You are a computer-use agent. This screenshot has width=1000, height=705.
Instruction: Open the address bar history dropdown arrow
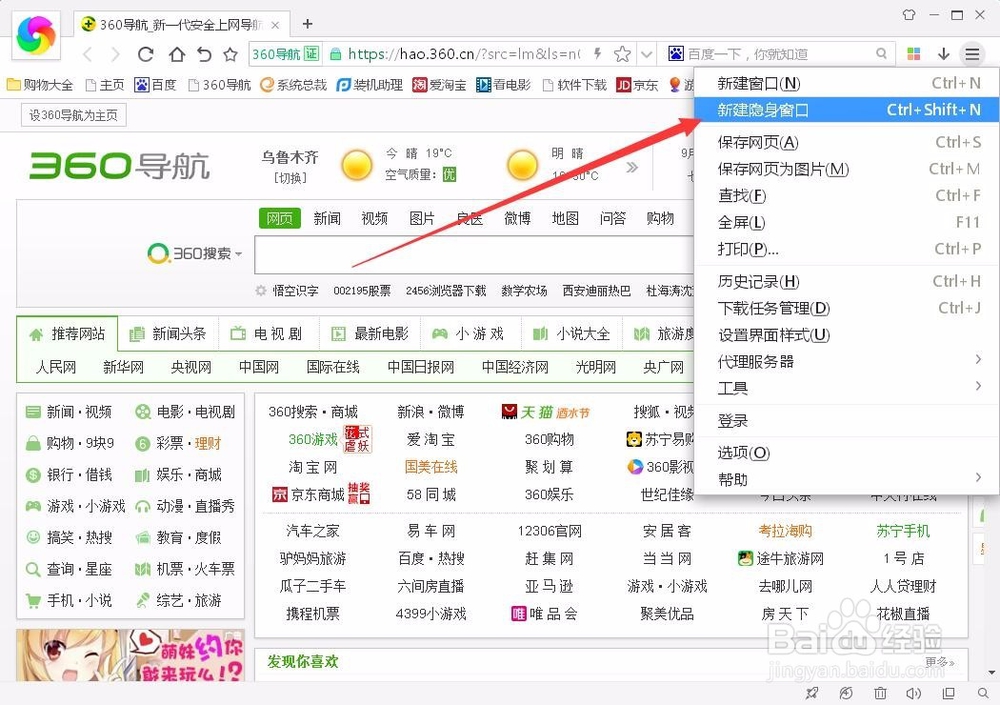(x=645, y=53)
